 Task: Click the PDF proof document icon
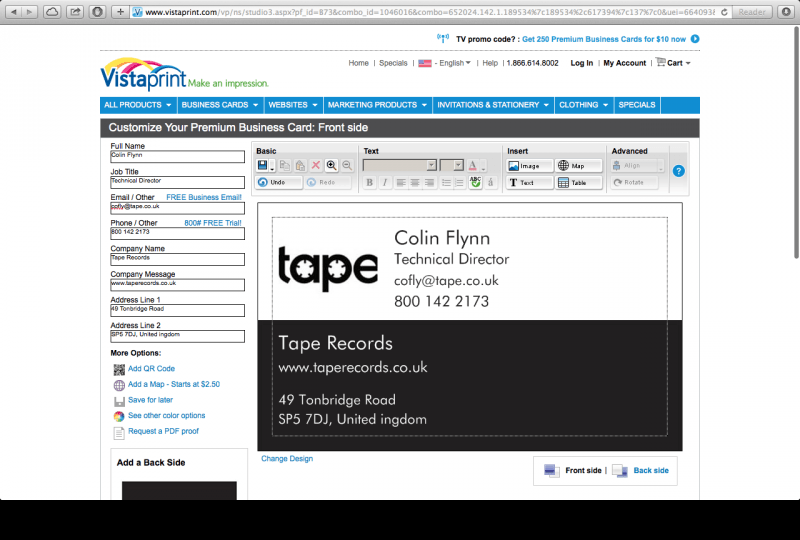click(119, 433)
